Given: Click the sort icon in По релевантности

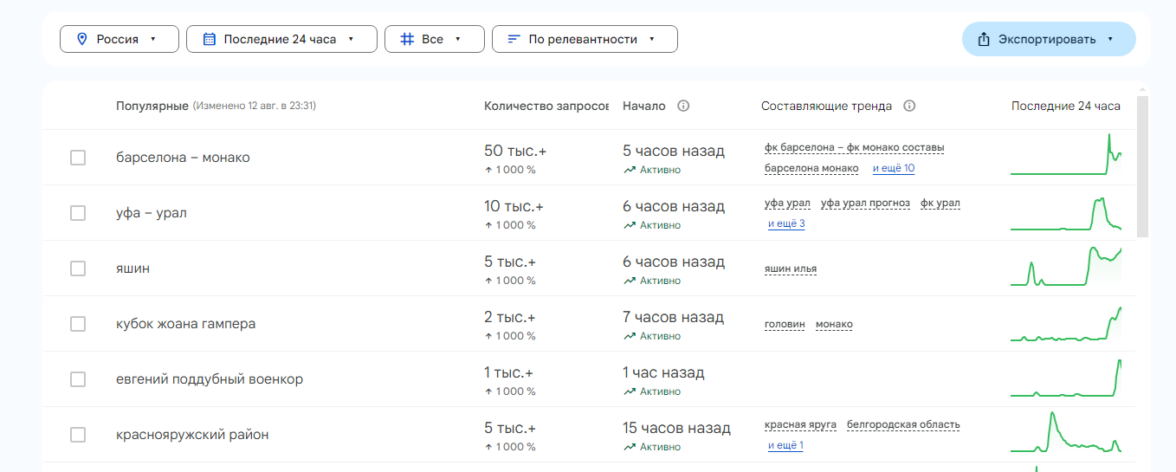Looking at the screenshot, I should tap(514, 39).
